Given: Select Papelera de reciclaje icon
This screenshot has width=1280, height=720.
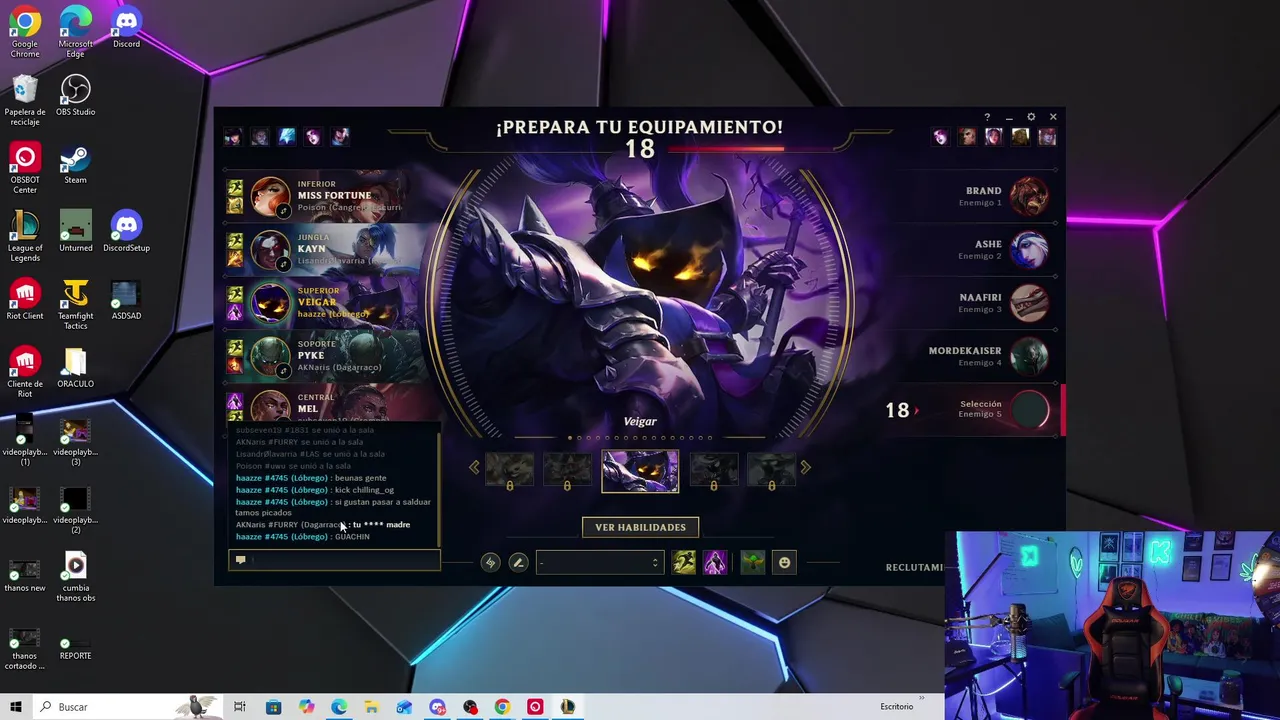Looking at the screenshot, I should click(x=25, y=101).
